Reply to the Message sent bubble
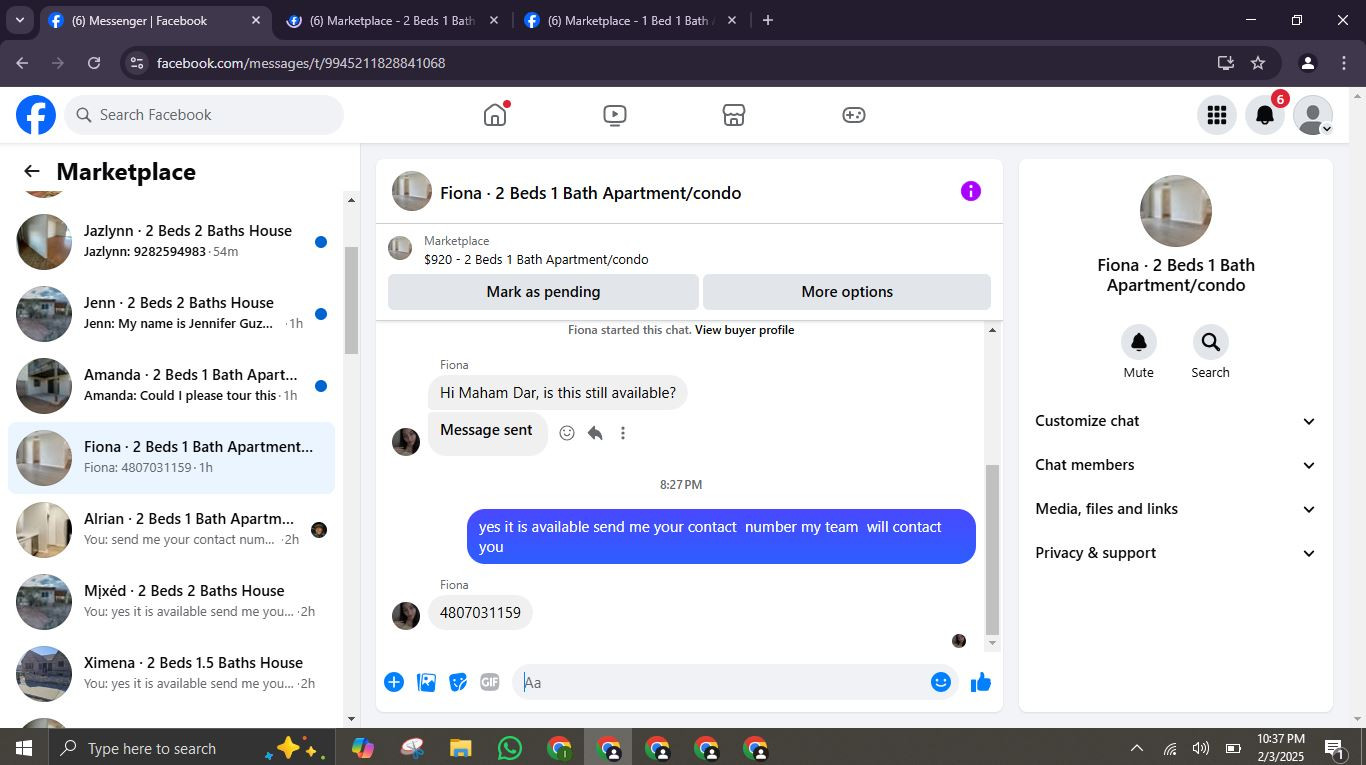The width and height of the screenshot is (1366, 765). [595, 433]
